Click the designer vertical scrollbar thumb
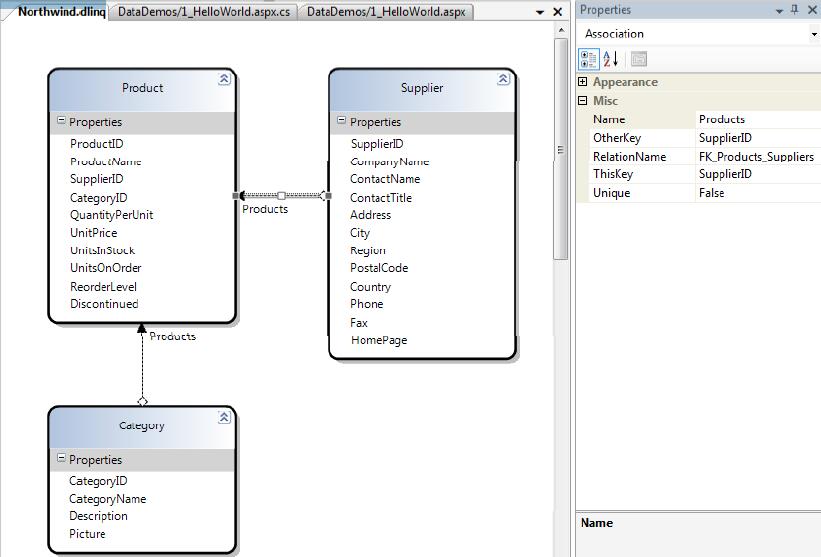Screen dimensions: 821x557 (561, 149)
